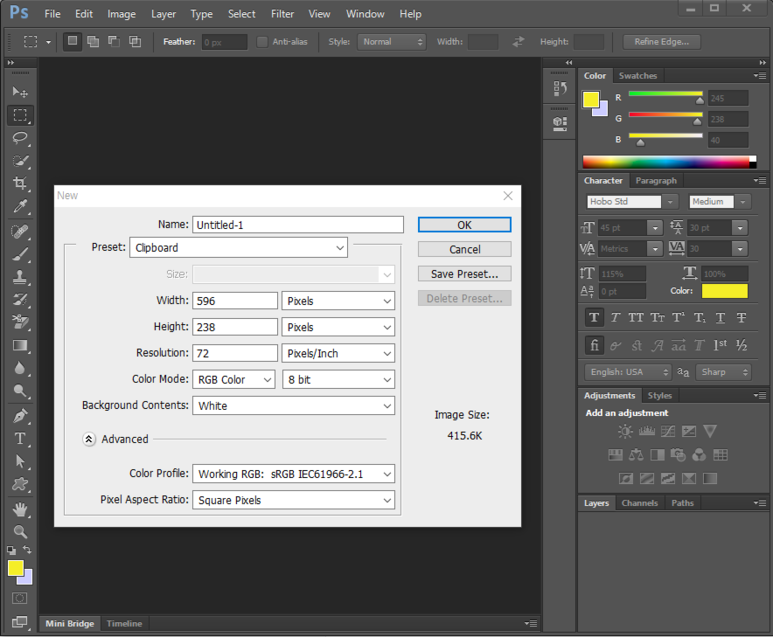Choose Subtract from selection mode
This screenshot has width=773, height=637.
(x=114, y=41)
